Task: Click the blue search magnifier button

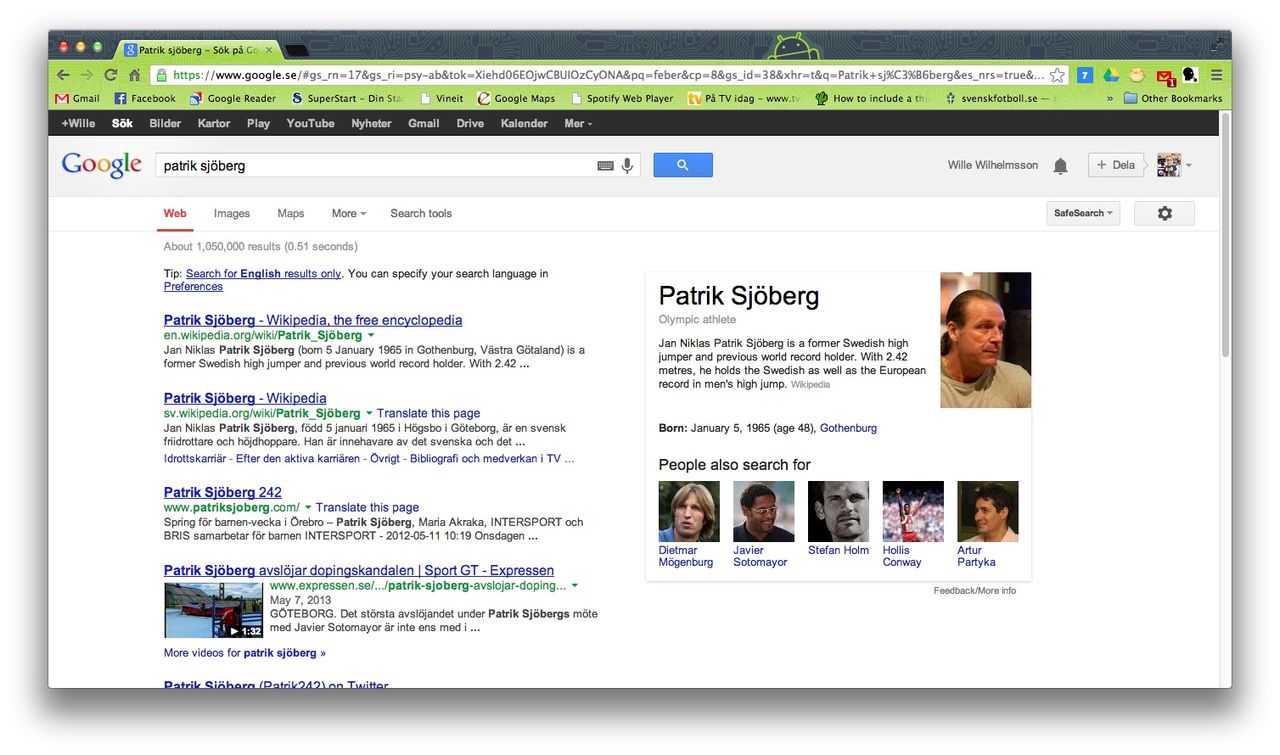Action: pos(683,165)
